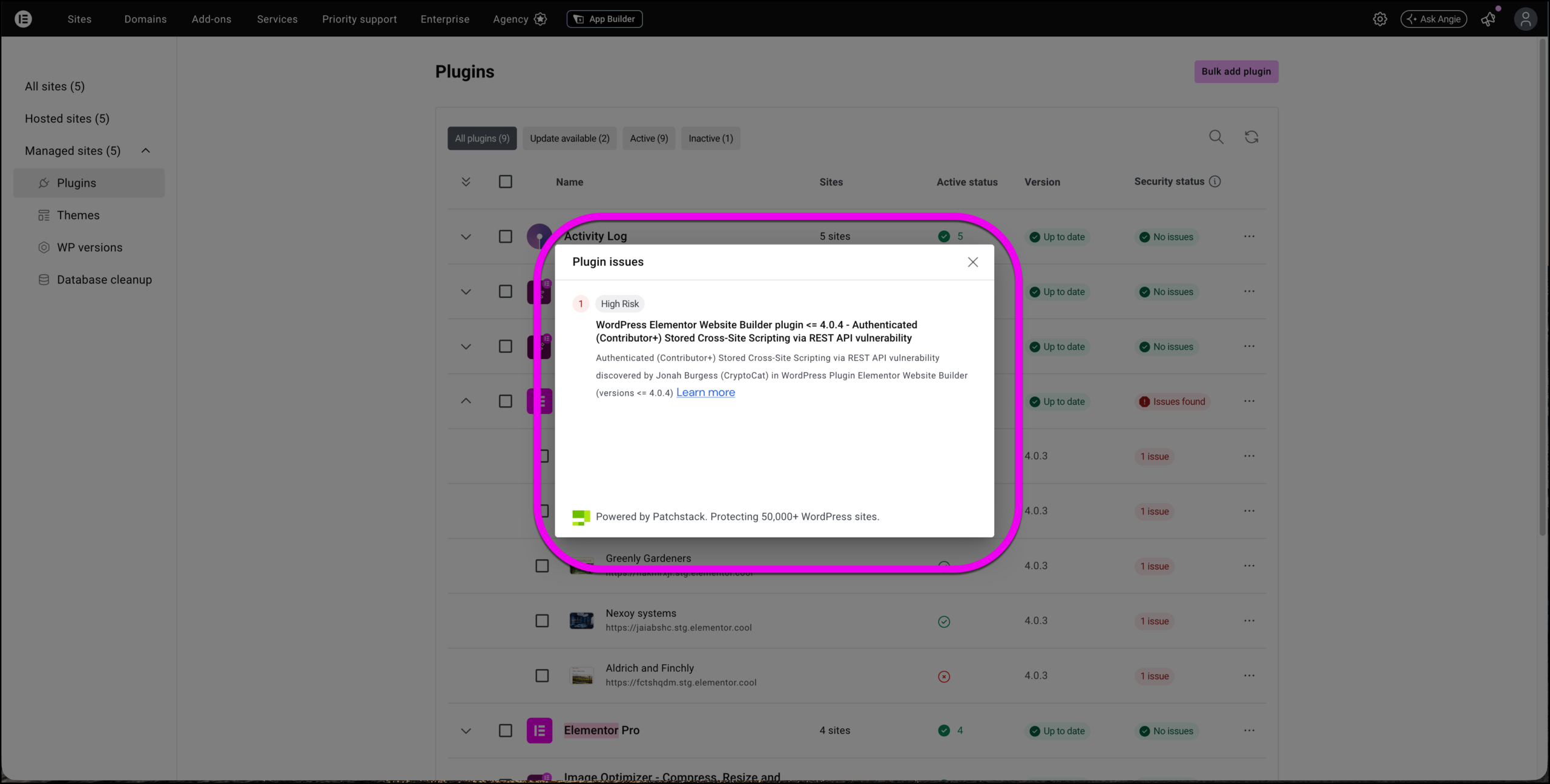Close the Plugin issues dialog
The image size is (1550, 784).
(973, 262)
